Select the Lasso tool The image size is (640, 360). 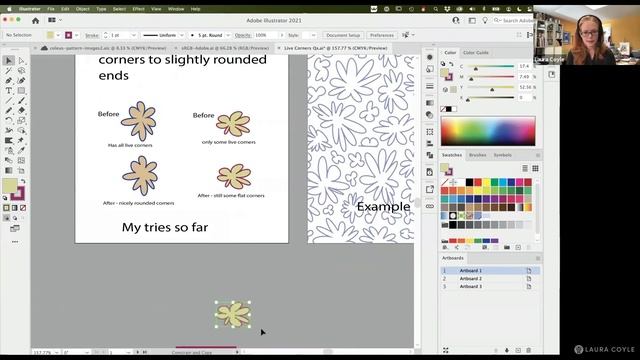coord(21,71)
